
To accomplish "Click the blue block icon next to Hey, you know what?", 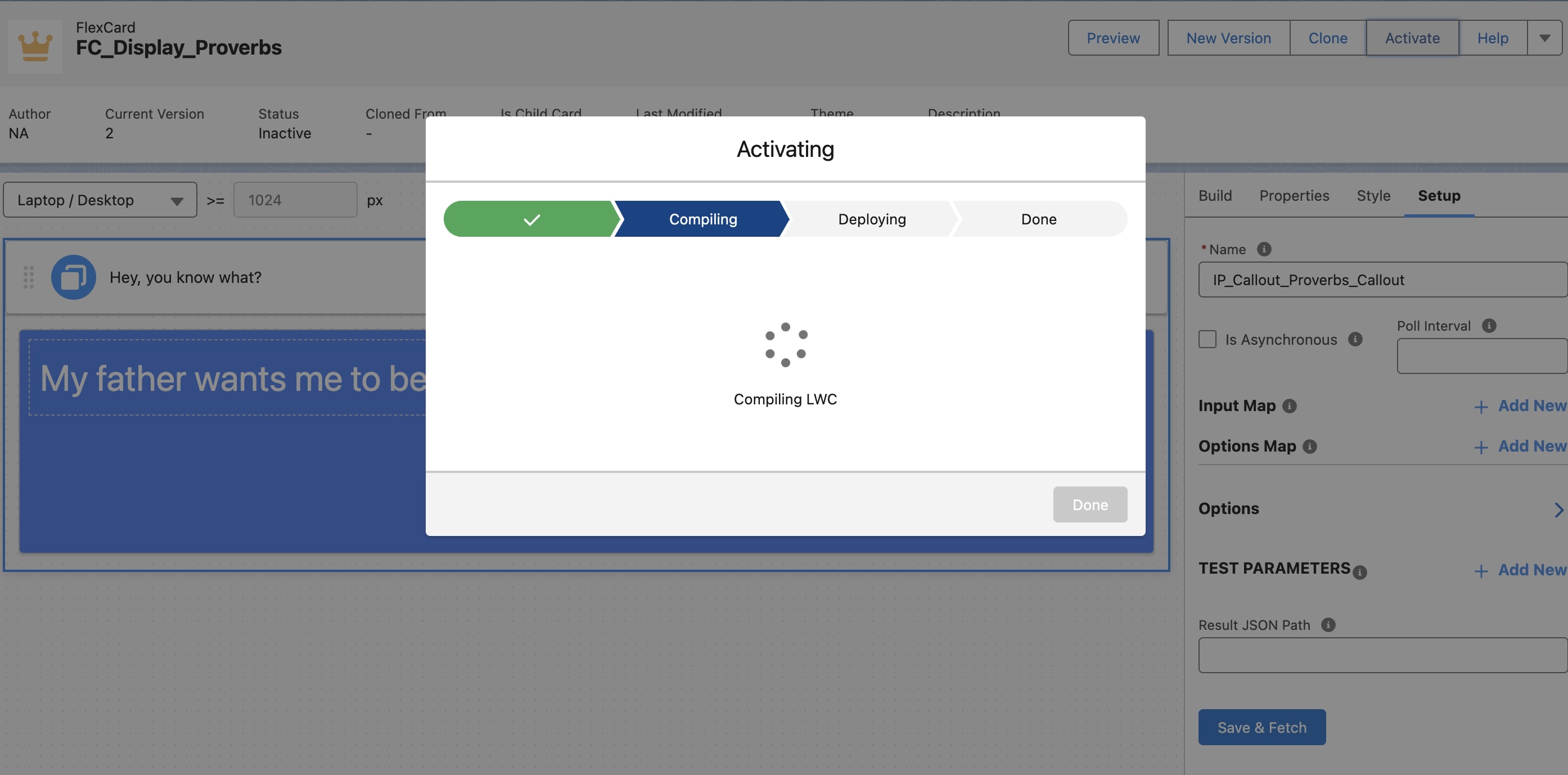I will pos(74,278).
